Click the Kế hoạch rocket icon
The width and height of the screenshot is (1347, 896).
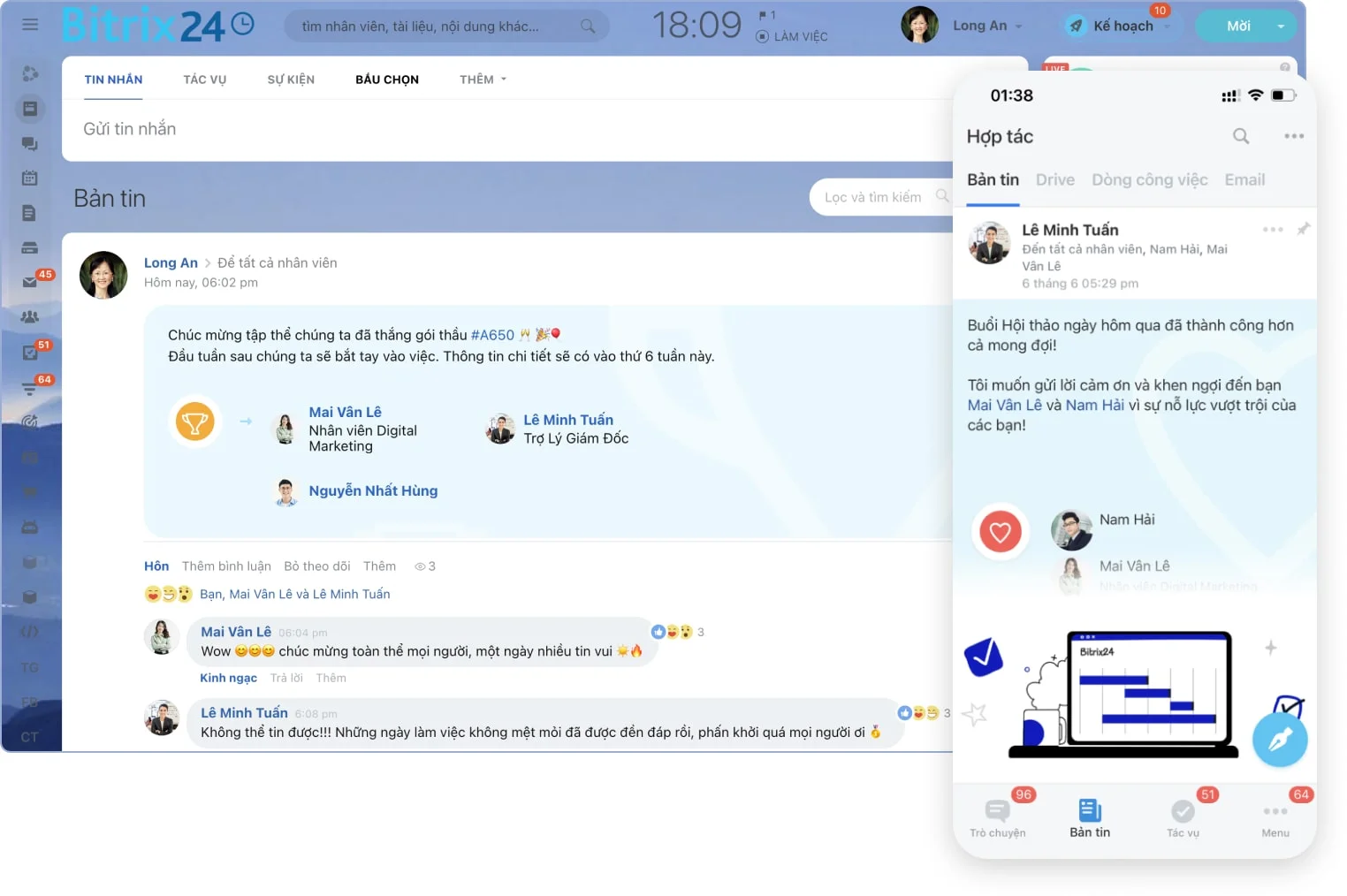1075,26
